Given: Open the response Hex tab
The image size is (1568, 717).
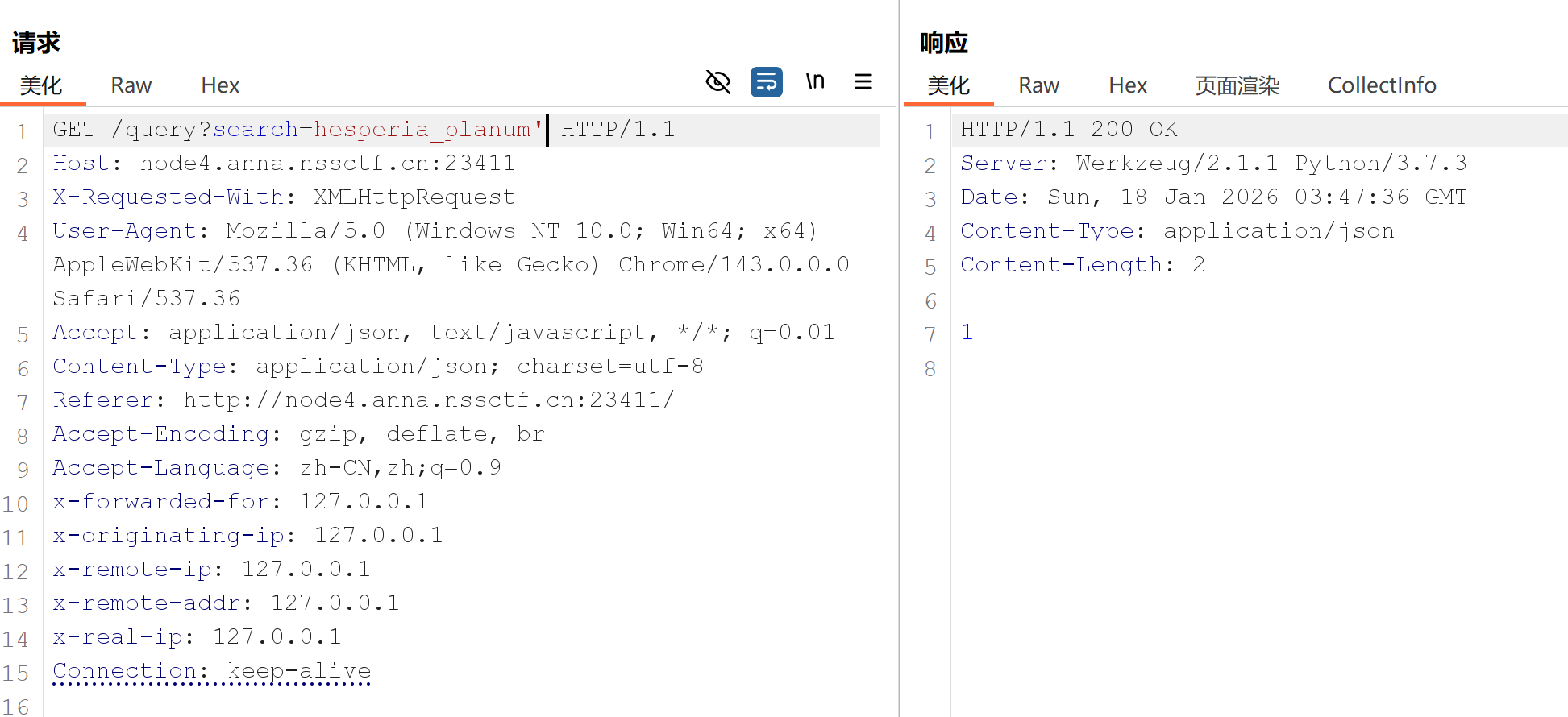Looking at the screenshot, I should coord(1127,85).
